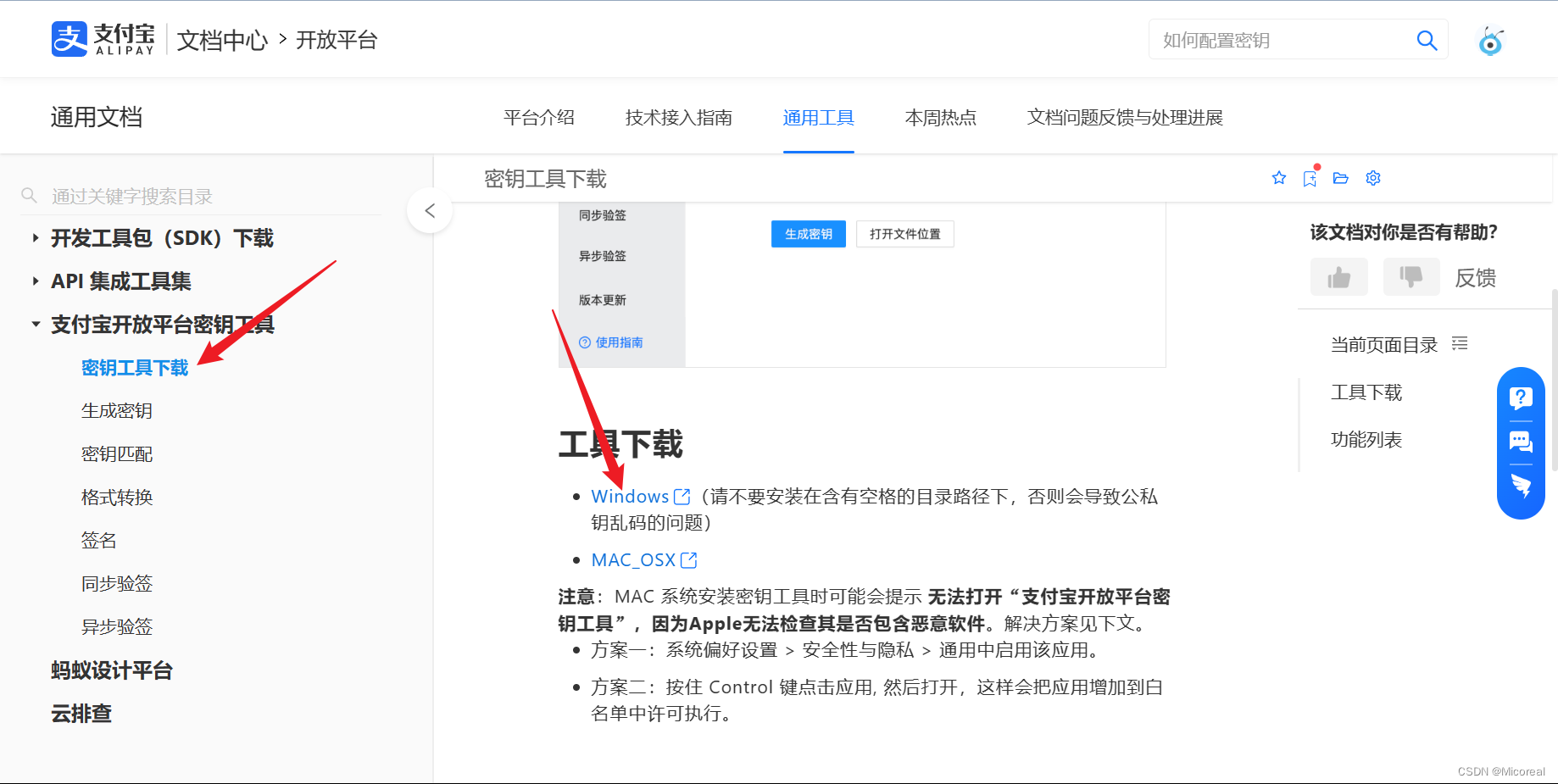Open the user avatar icon

point(1490,40)
